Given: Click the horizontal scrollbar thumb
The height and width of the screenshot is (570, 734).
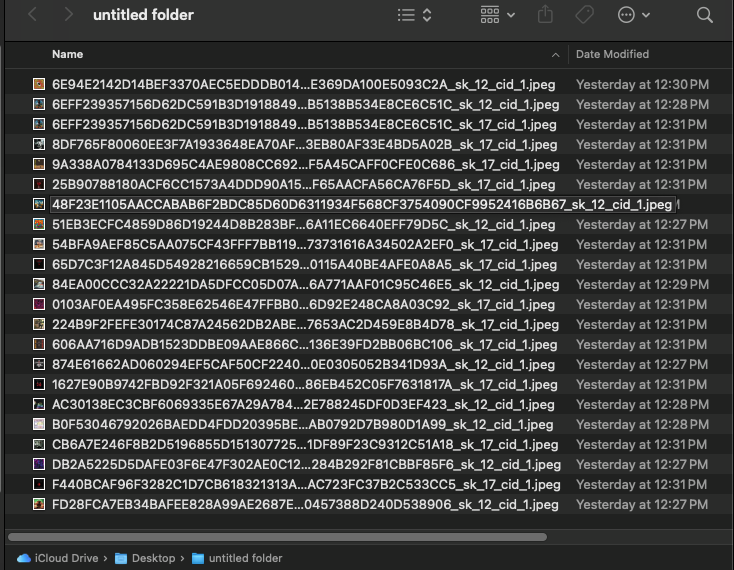Looking at the screenshot, I should [277, 537].
